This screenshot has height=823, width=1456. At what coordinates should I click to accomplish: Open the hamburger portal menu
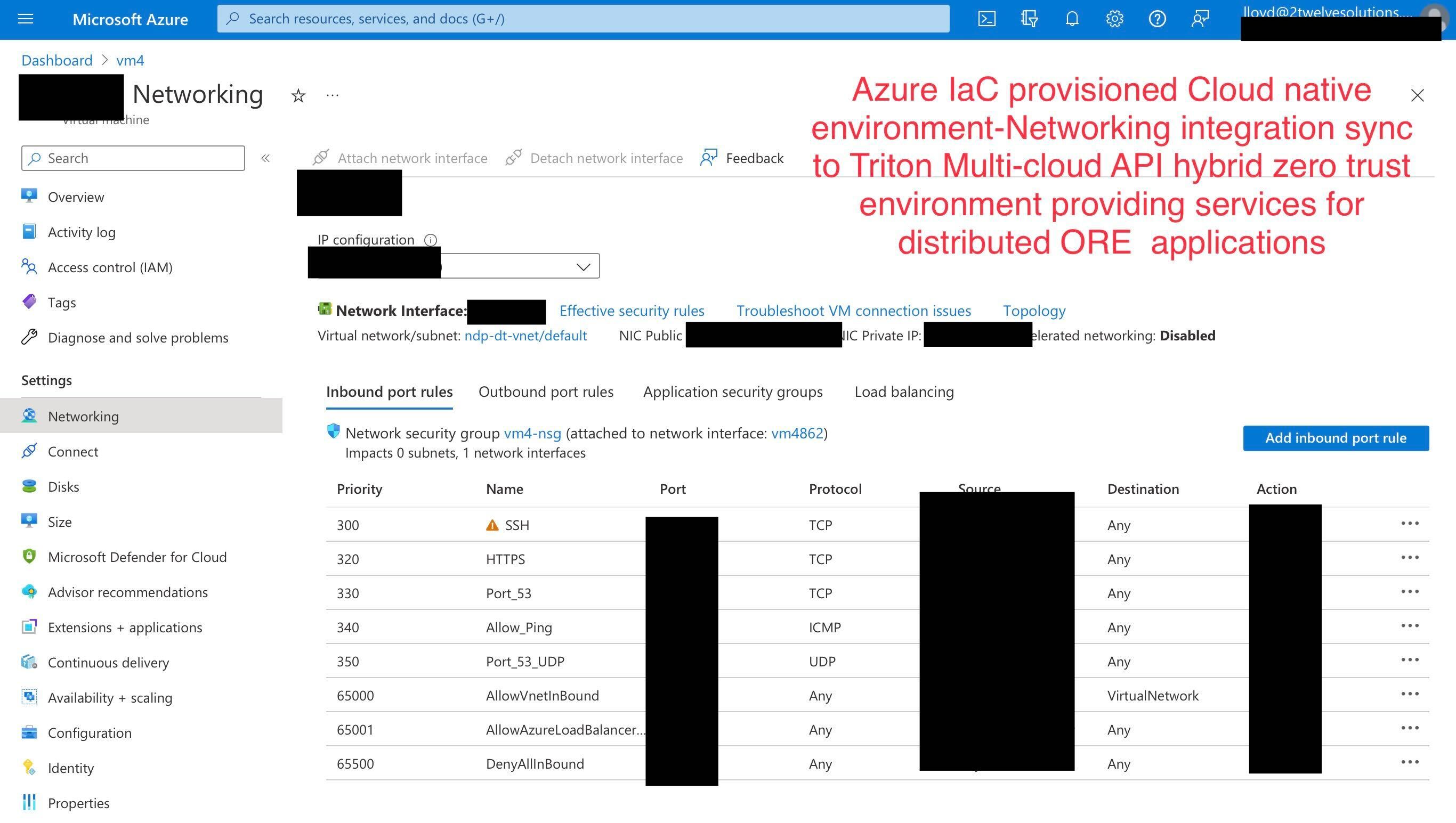coord(26,19)
